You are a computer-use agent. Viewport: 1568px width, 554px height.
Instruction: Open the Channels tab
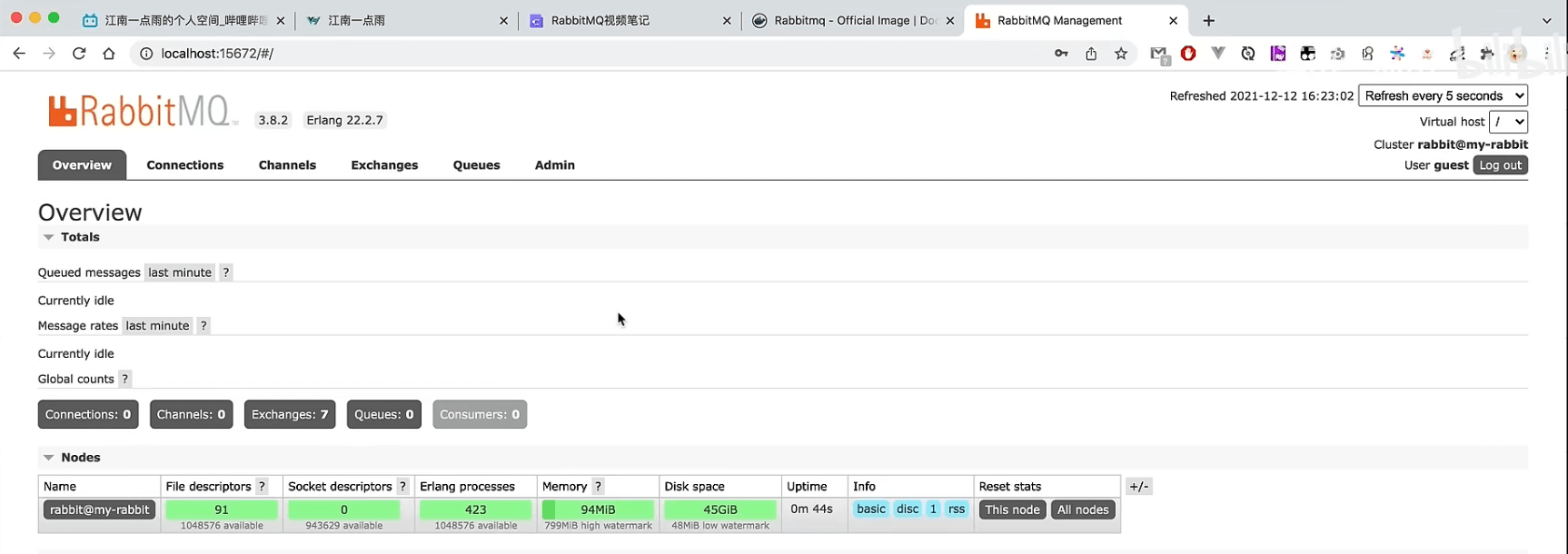(x=287, y=164)
